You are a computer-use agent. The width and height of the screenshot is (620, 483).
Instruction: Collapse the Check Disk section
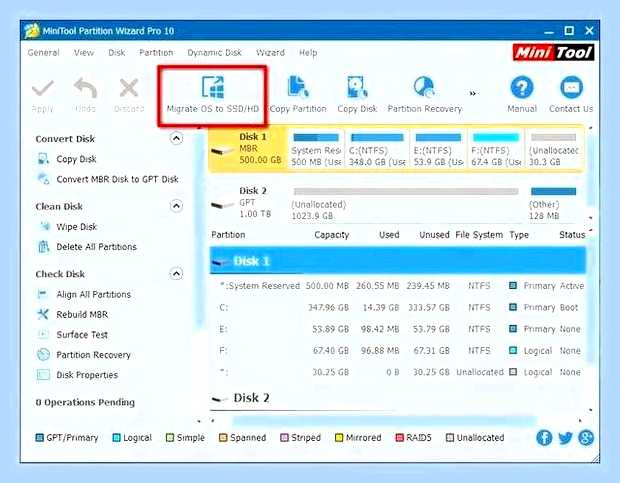(176, 274)
